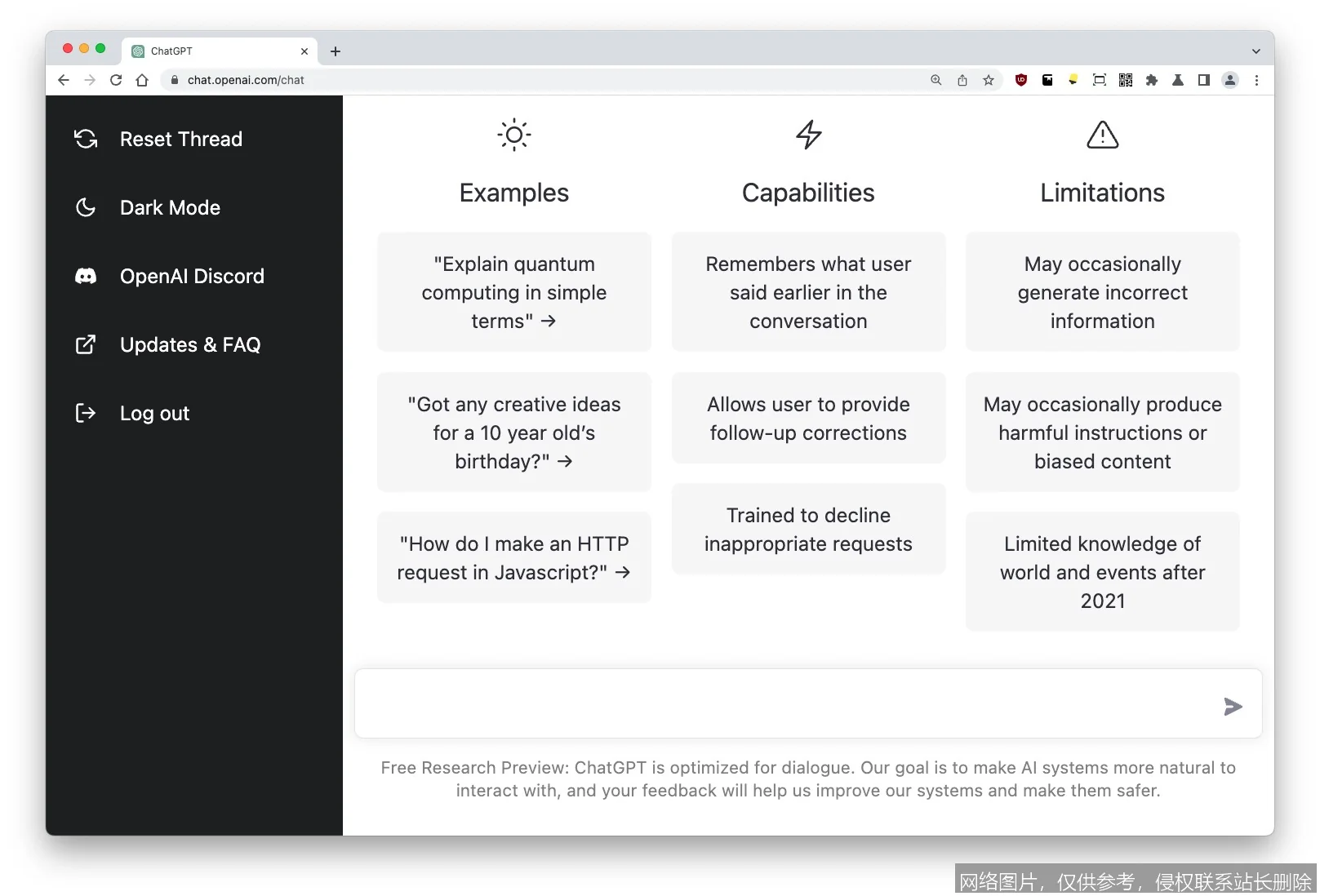
Task: Click the send message arrow icon
Action: coord(1232,707)
